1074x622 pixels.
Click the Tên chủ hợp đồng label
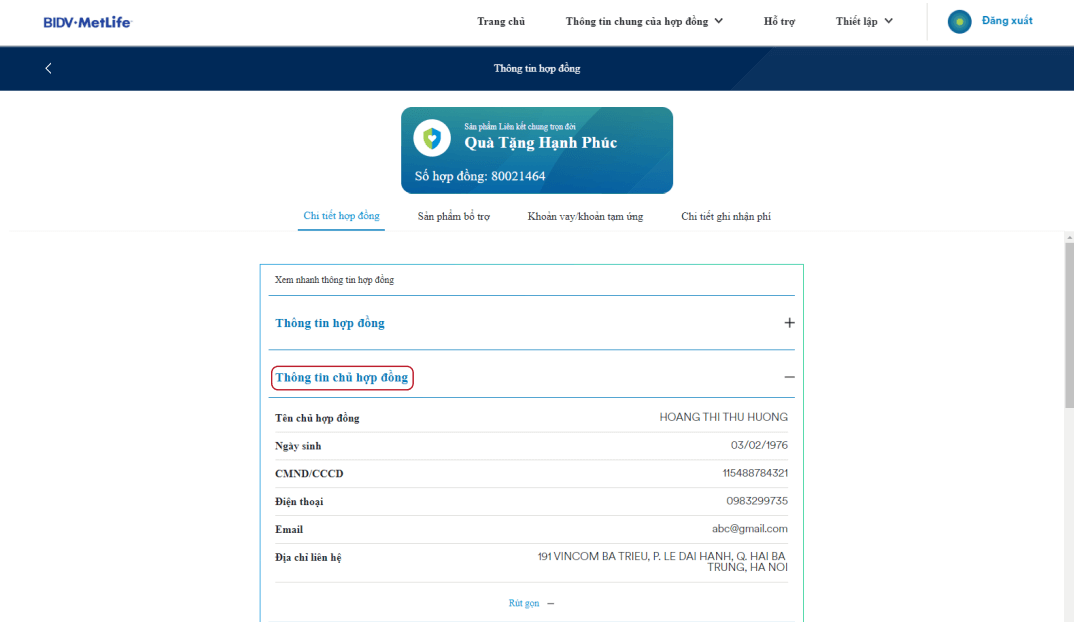point(317,418)
